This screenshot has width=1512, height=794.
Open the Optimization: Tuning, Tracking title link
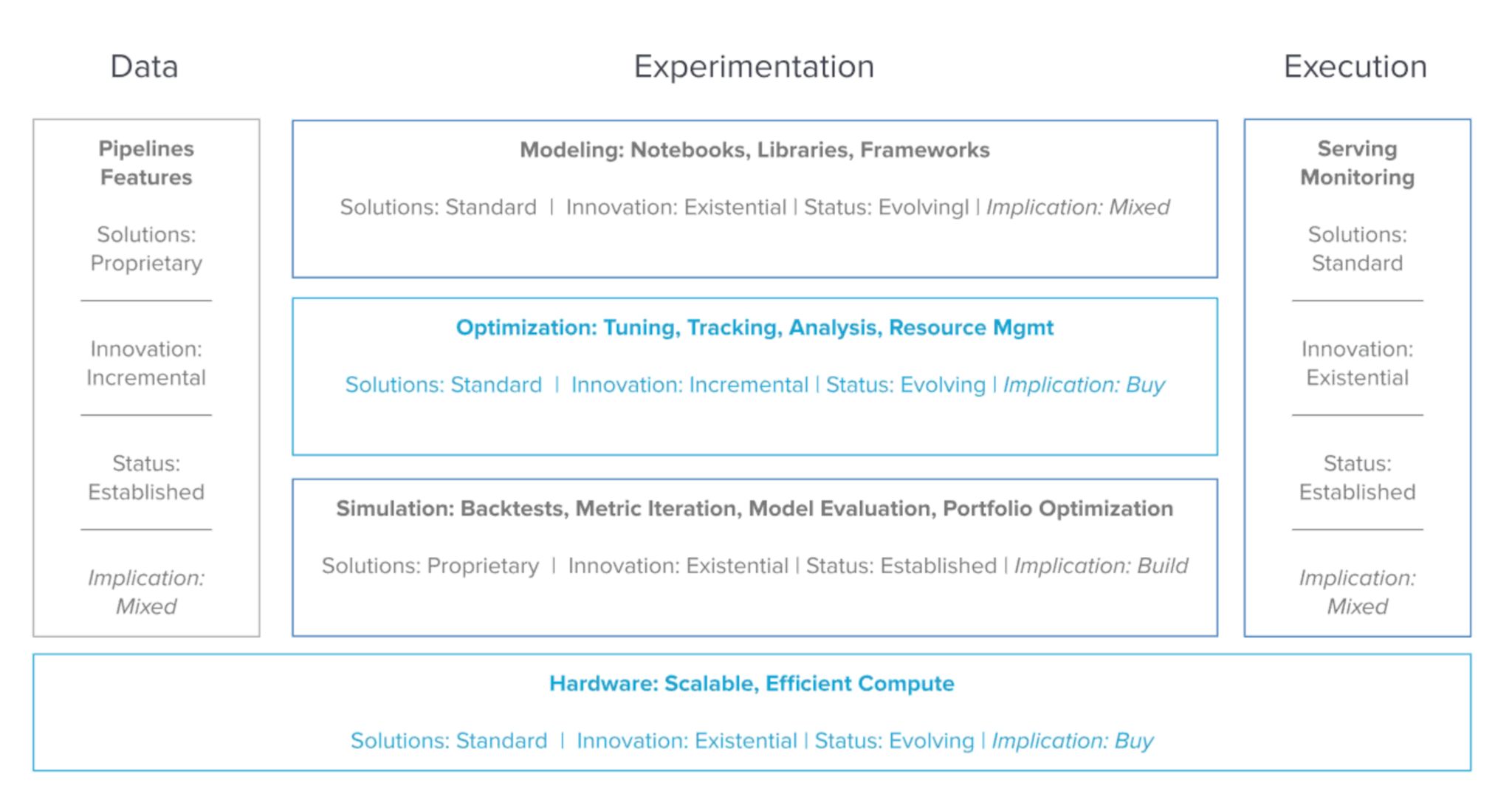pos(754,327)
